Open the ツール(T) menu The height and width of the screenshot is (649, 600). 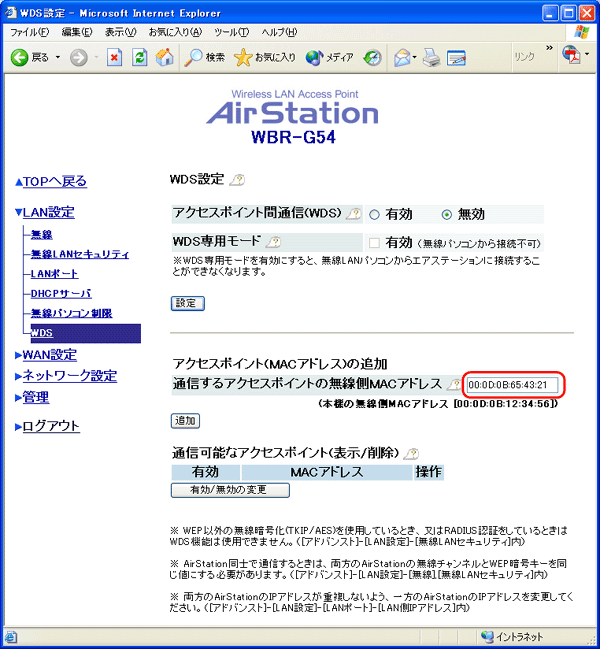(x=231, y=32)
